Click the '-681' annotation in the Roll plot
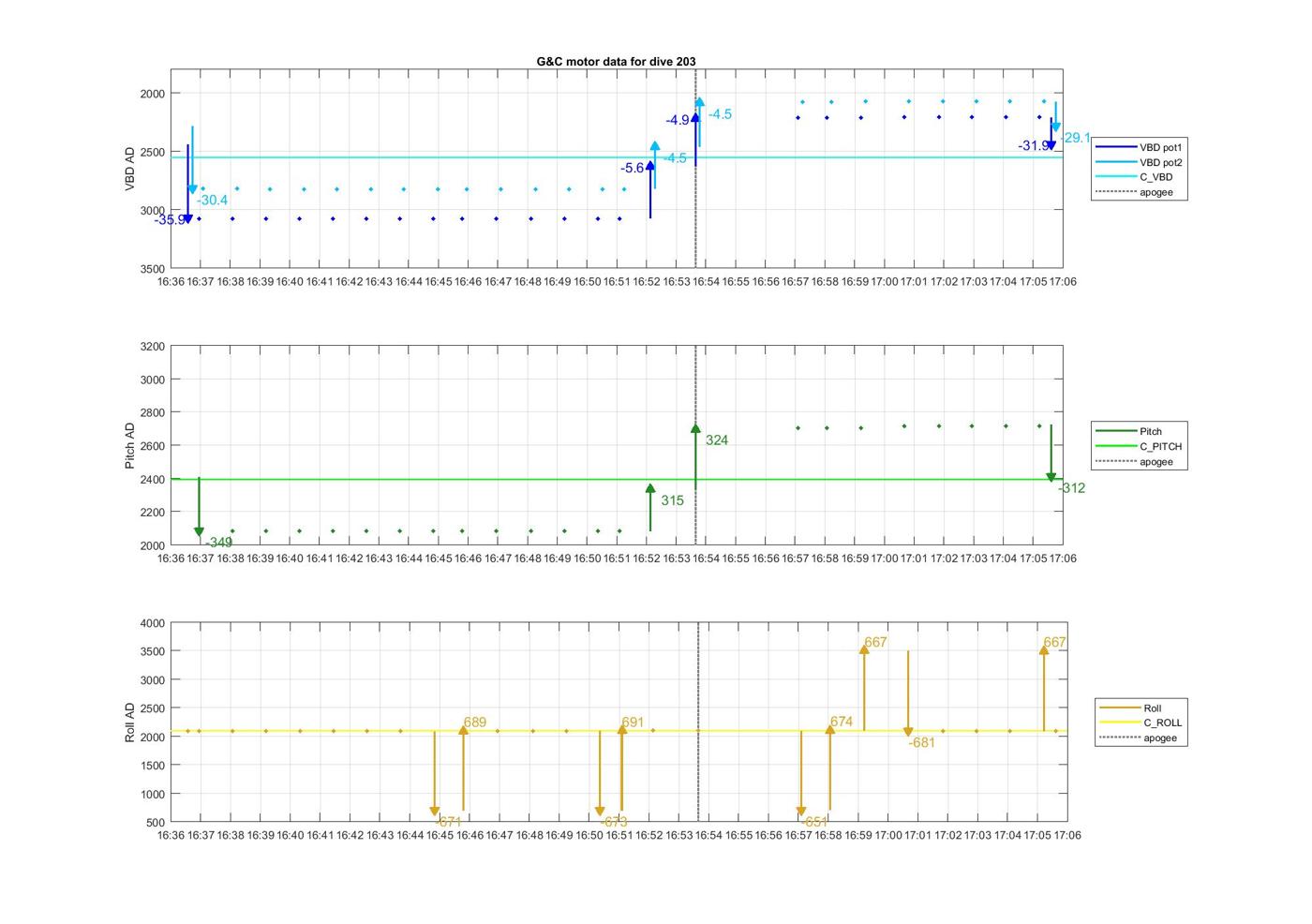This screenshot has width=1312, height=924. point(921,743)
